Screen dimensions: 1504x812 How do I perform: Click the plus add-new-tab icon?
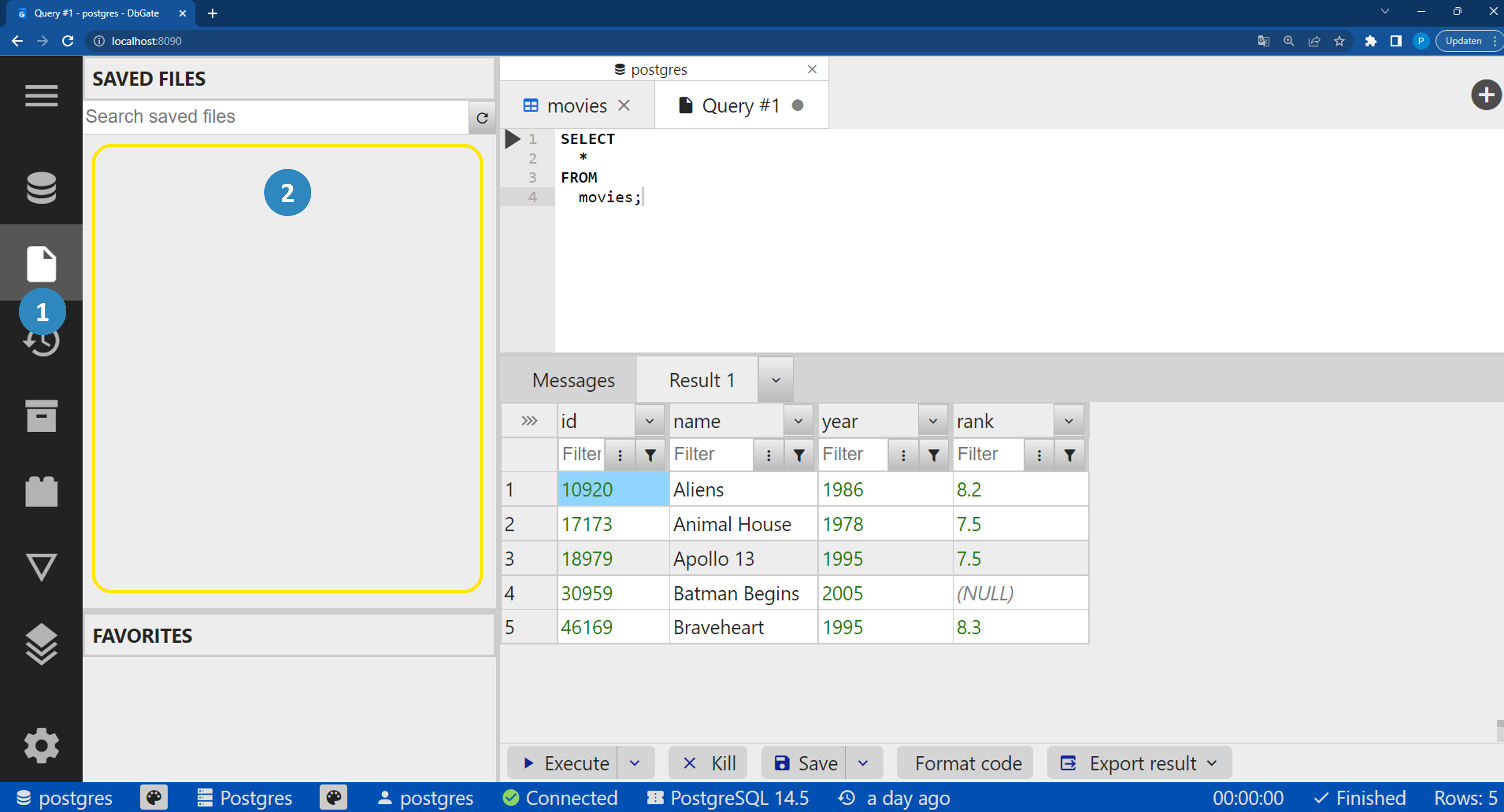coord(1485,95)
